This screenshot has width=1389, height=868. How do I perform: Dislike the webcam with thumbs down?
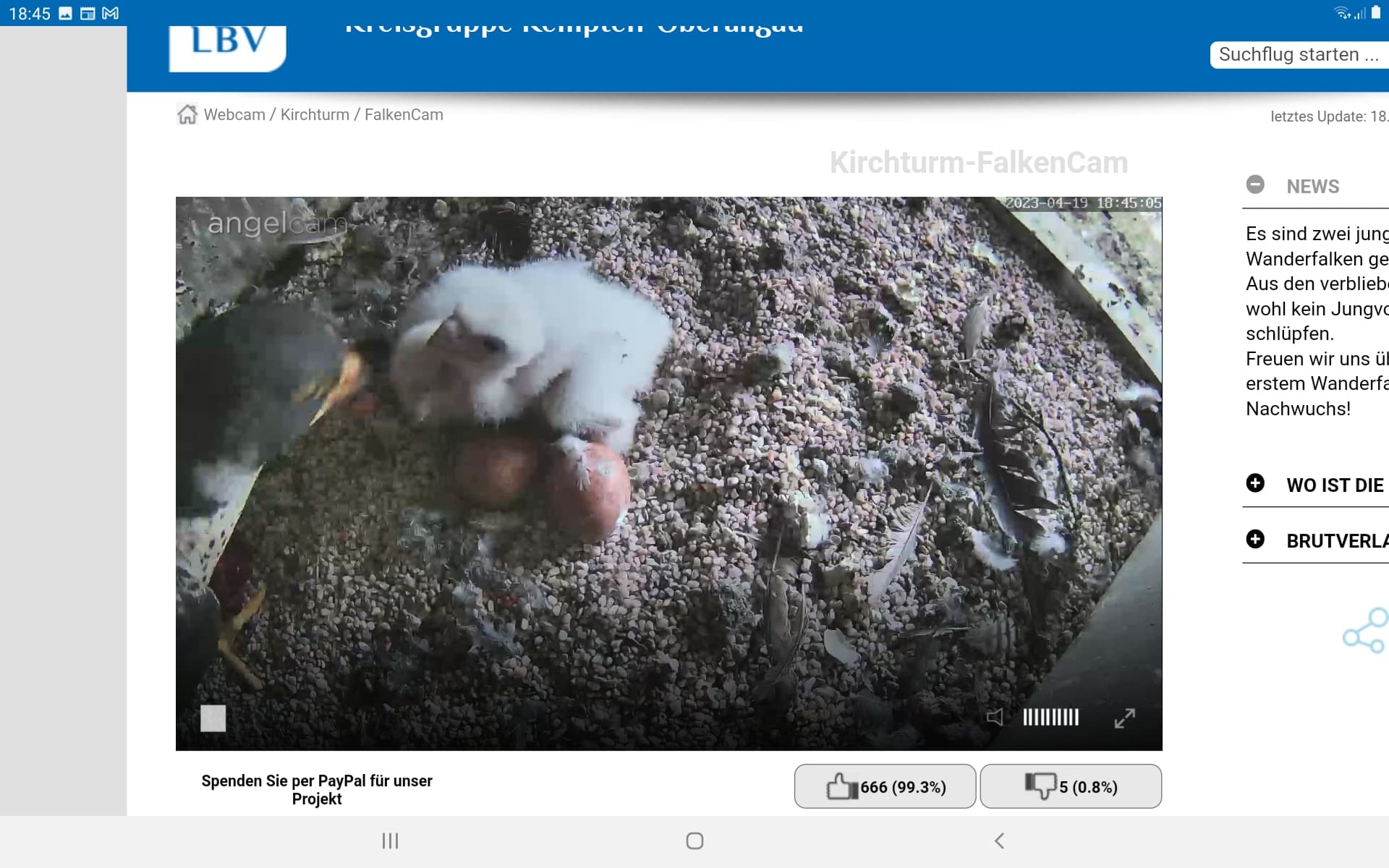1071,786
